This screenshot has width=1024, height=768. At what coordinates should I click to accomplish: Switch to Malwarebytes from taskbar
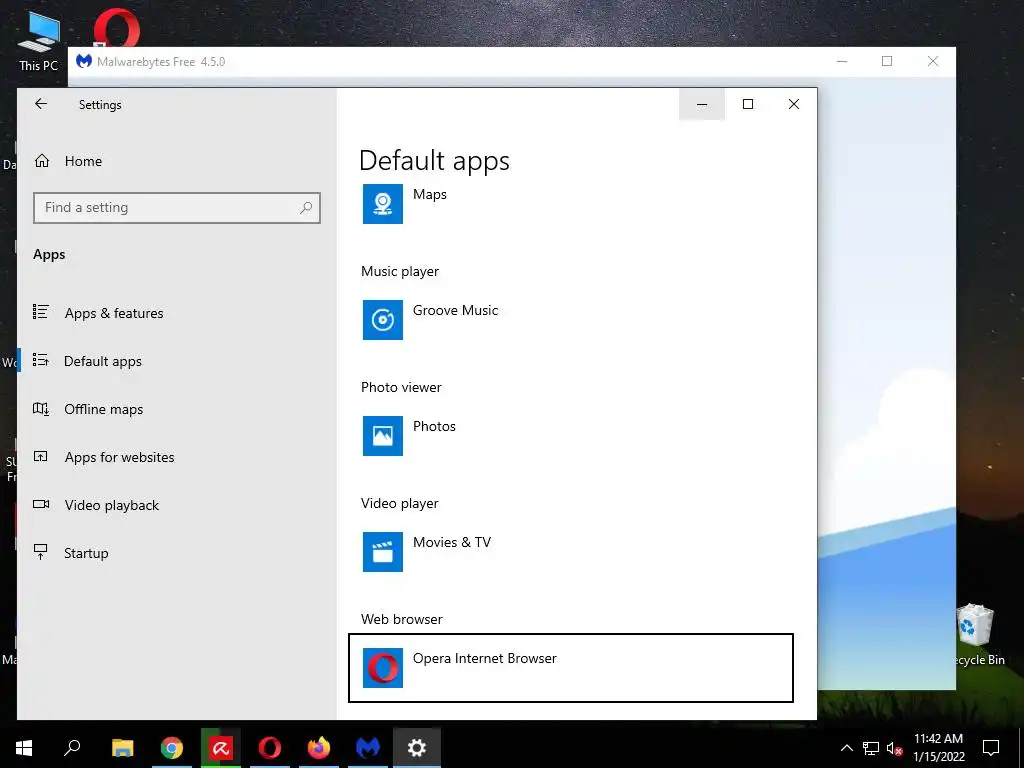click(368, 748)
